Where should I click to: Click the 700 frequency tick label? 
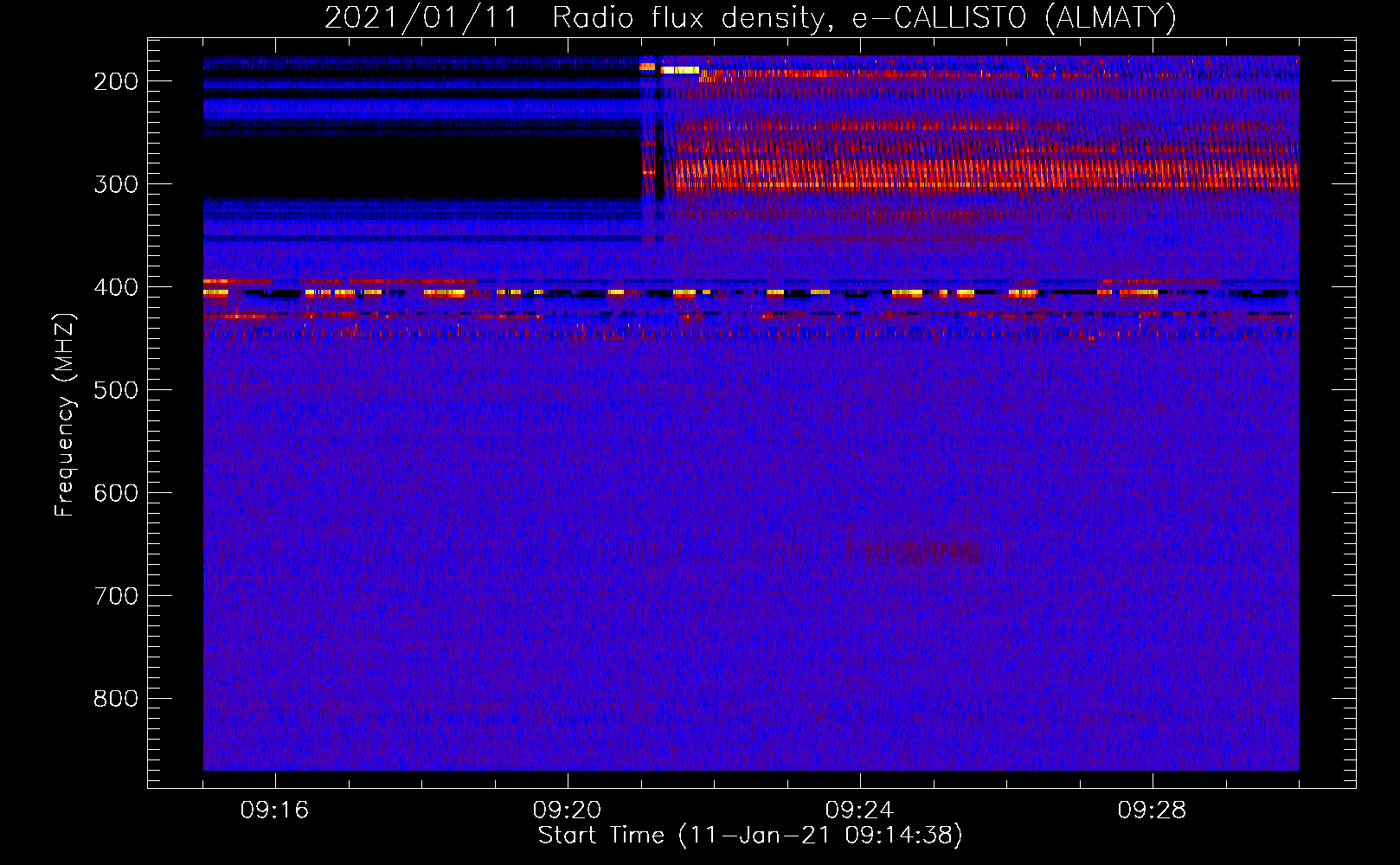(116, 596)
